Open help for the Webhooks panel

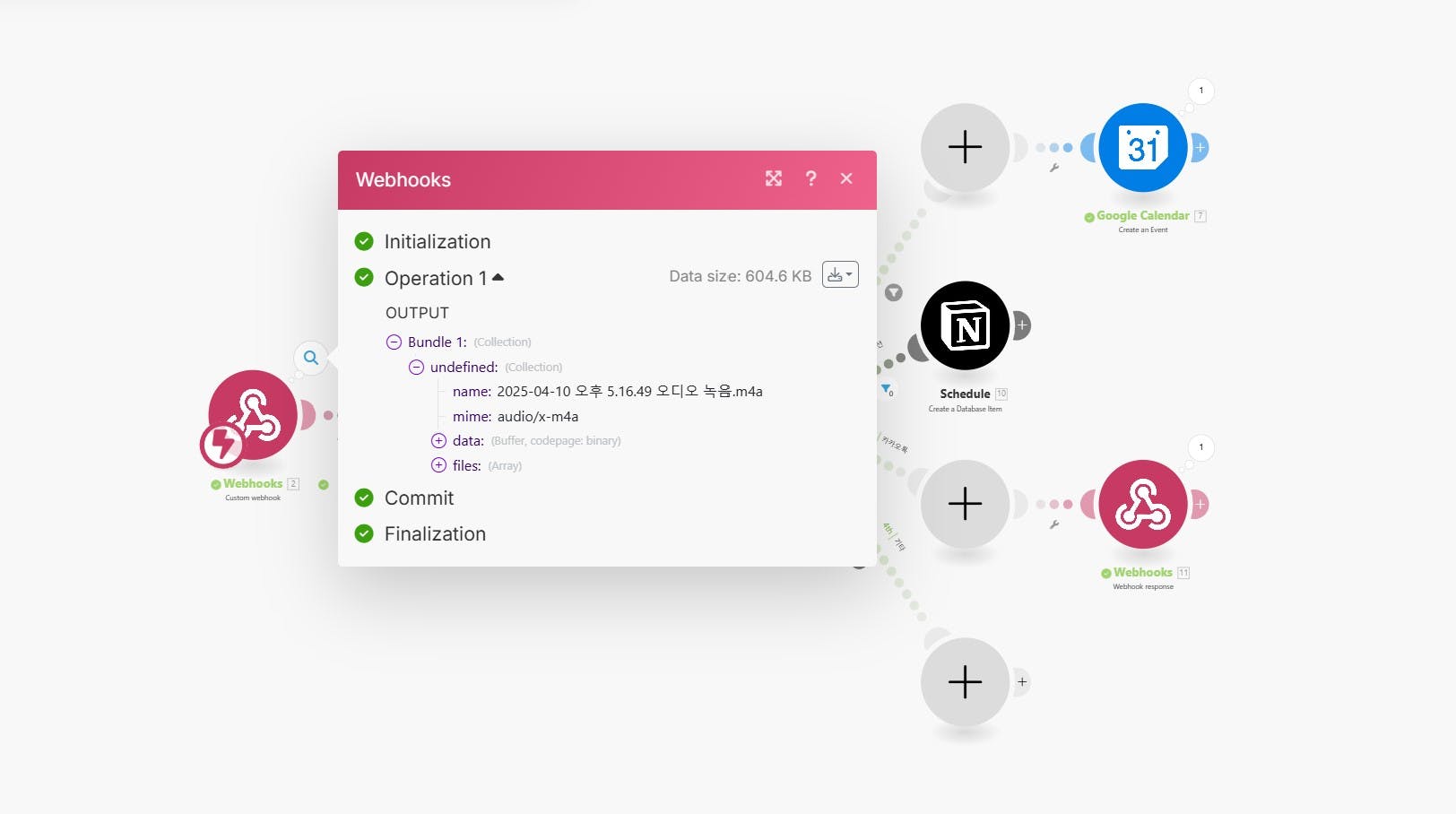[x=810, y=178]
